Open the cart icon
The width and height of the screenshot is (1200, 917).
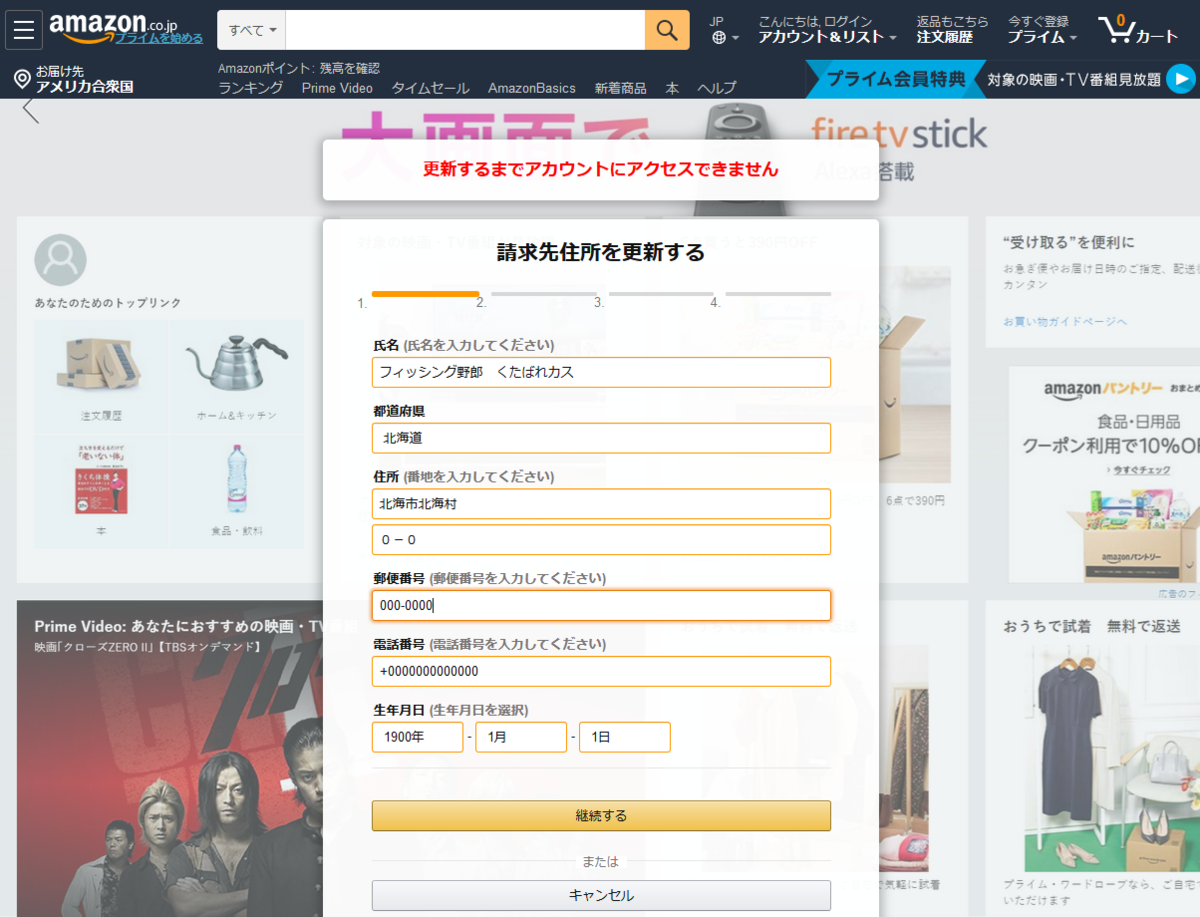(x=1115, y=30)
